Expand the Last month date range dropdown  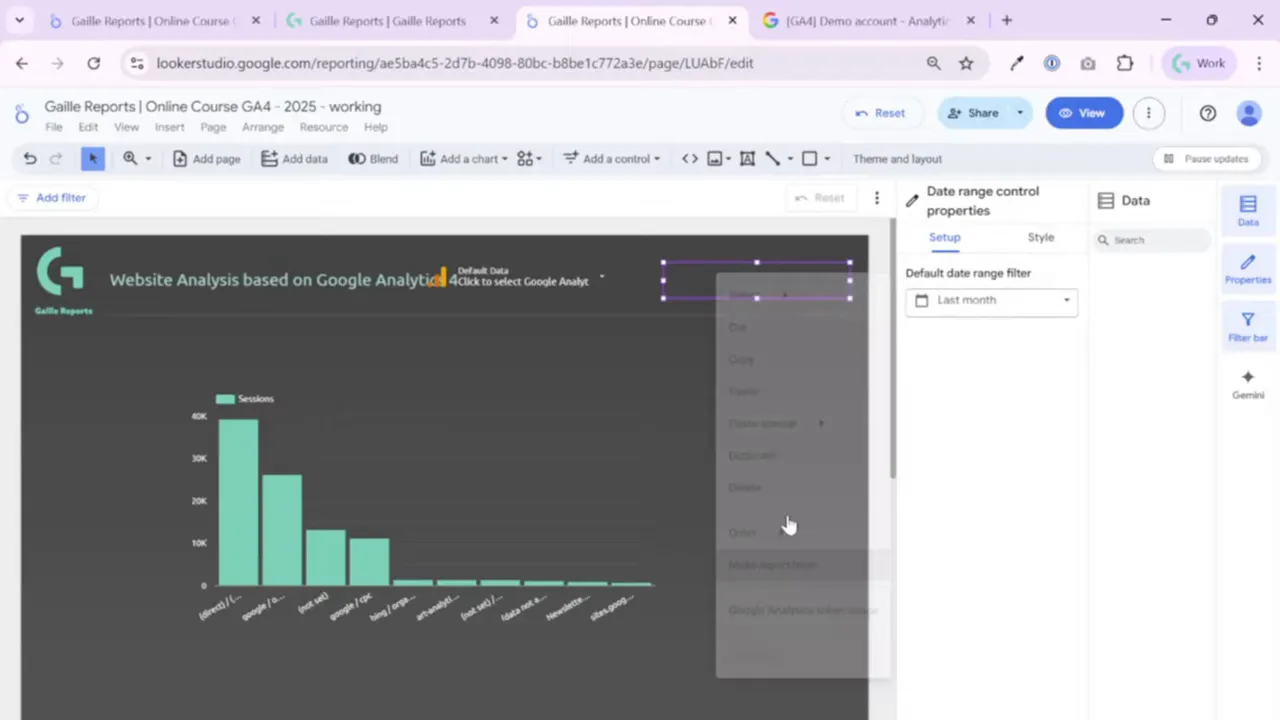tap(991, 300)
